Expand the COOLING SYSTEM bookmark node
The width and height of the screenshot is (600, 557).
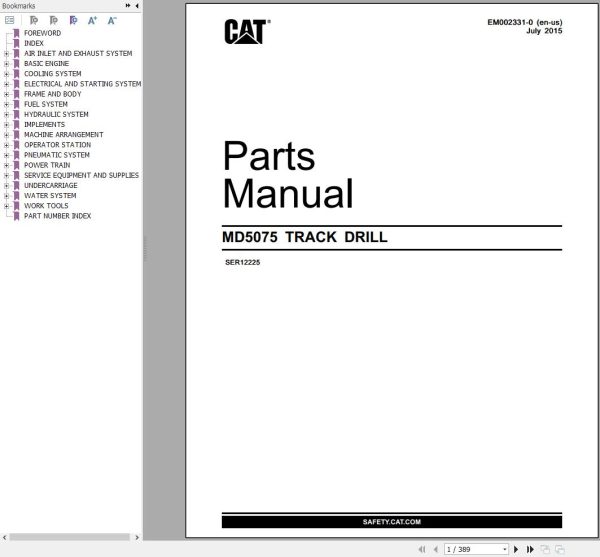[6, 74]
